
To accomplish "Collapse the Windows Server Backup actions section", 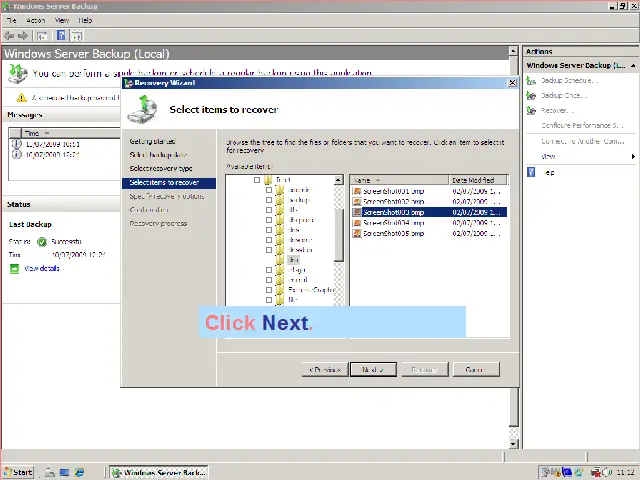I will [633, 65].
